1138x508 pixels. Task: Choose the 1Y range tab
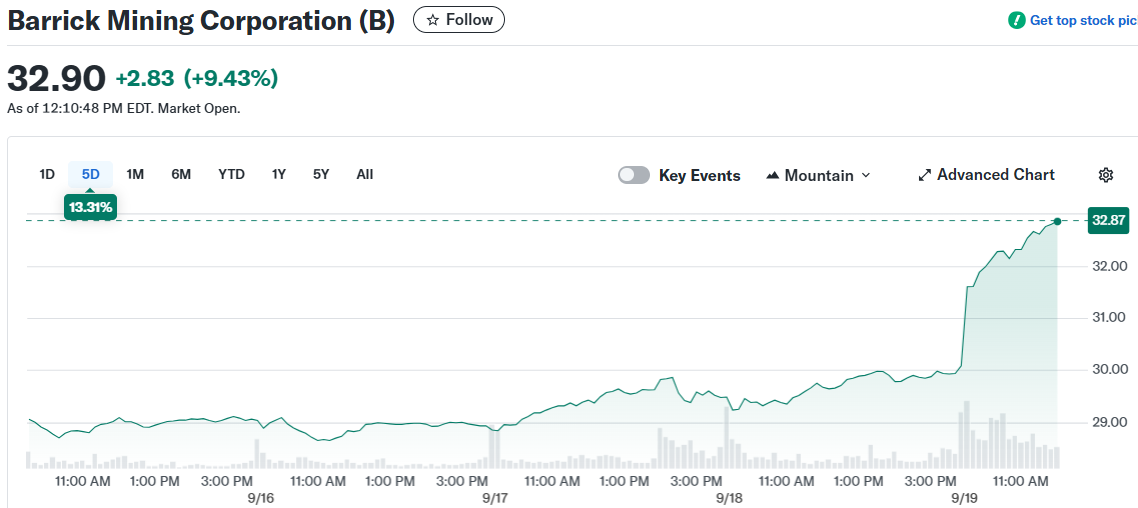279,174
